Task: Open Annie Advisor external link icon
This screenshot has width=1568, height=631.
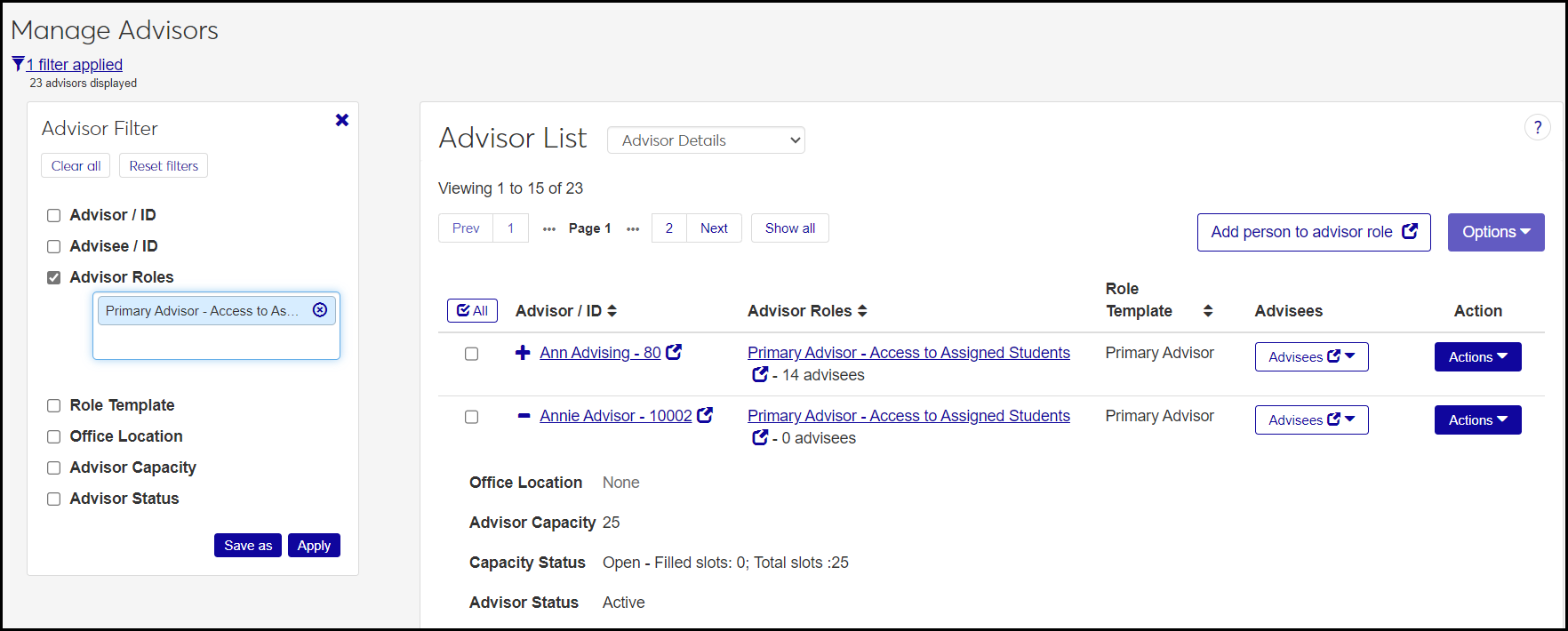Action: (x=705, y=415)
